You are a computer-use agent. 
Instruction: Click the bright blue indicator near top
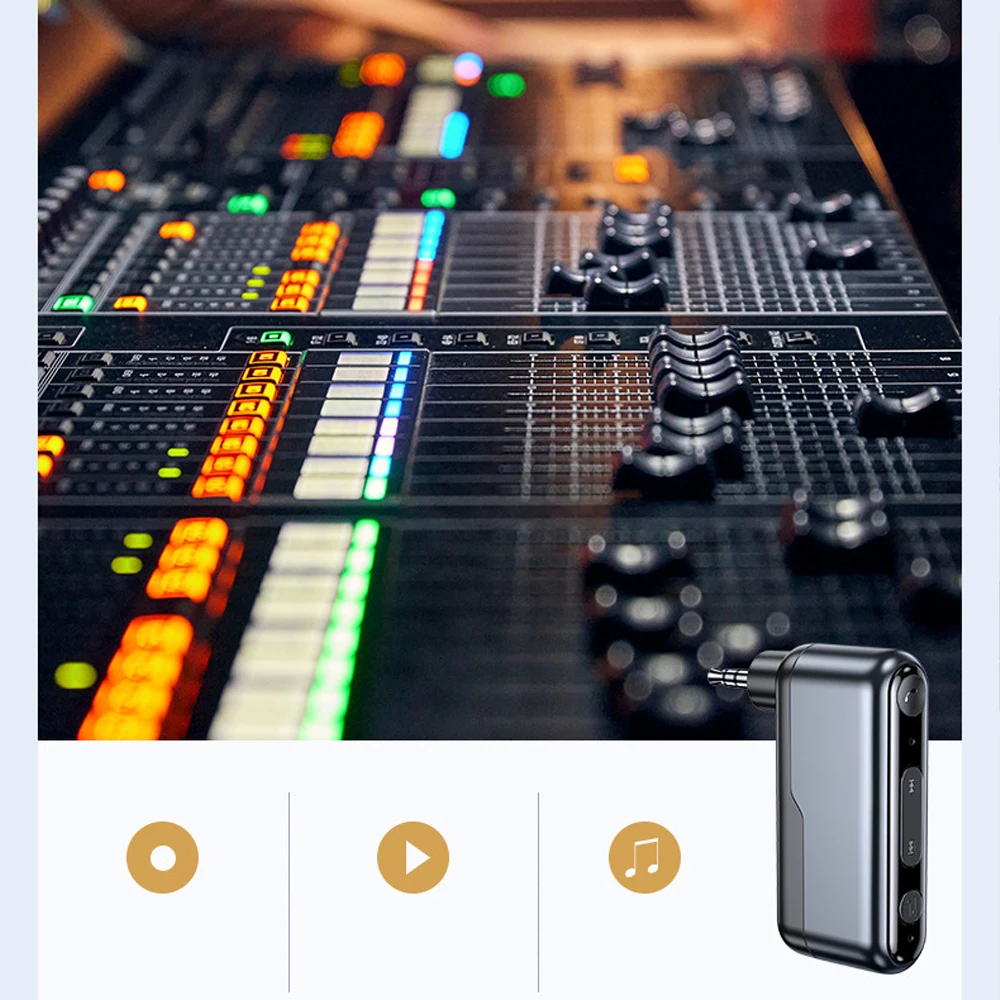(454, 135)
